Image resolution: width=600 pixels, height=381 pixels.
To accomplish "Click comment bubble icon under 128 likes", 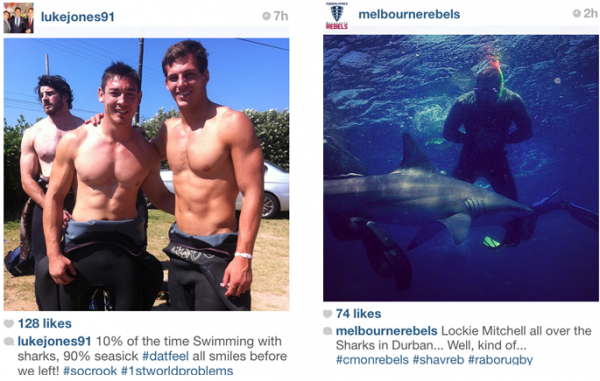I will pos(9,341).
